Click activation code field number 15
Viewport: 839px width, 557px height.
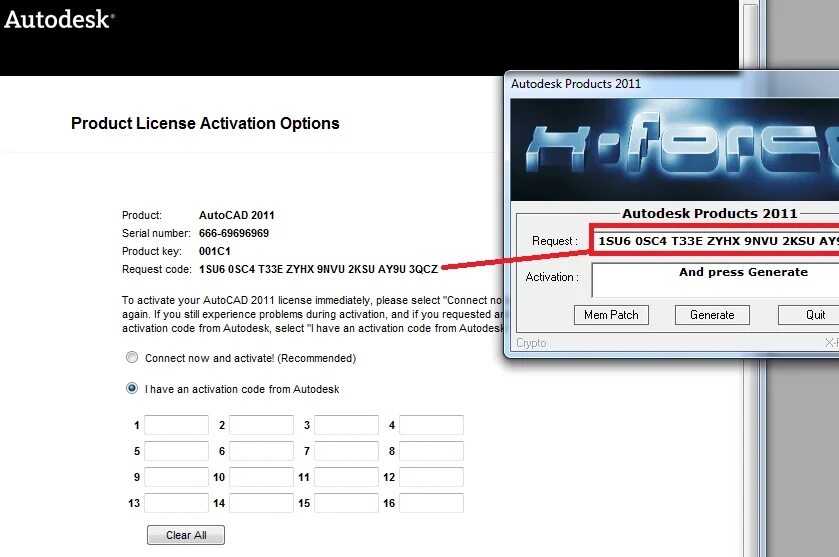pos(347,503)
